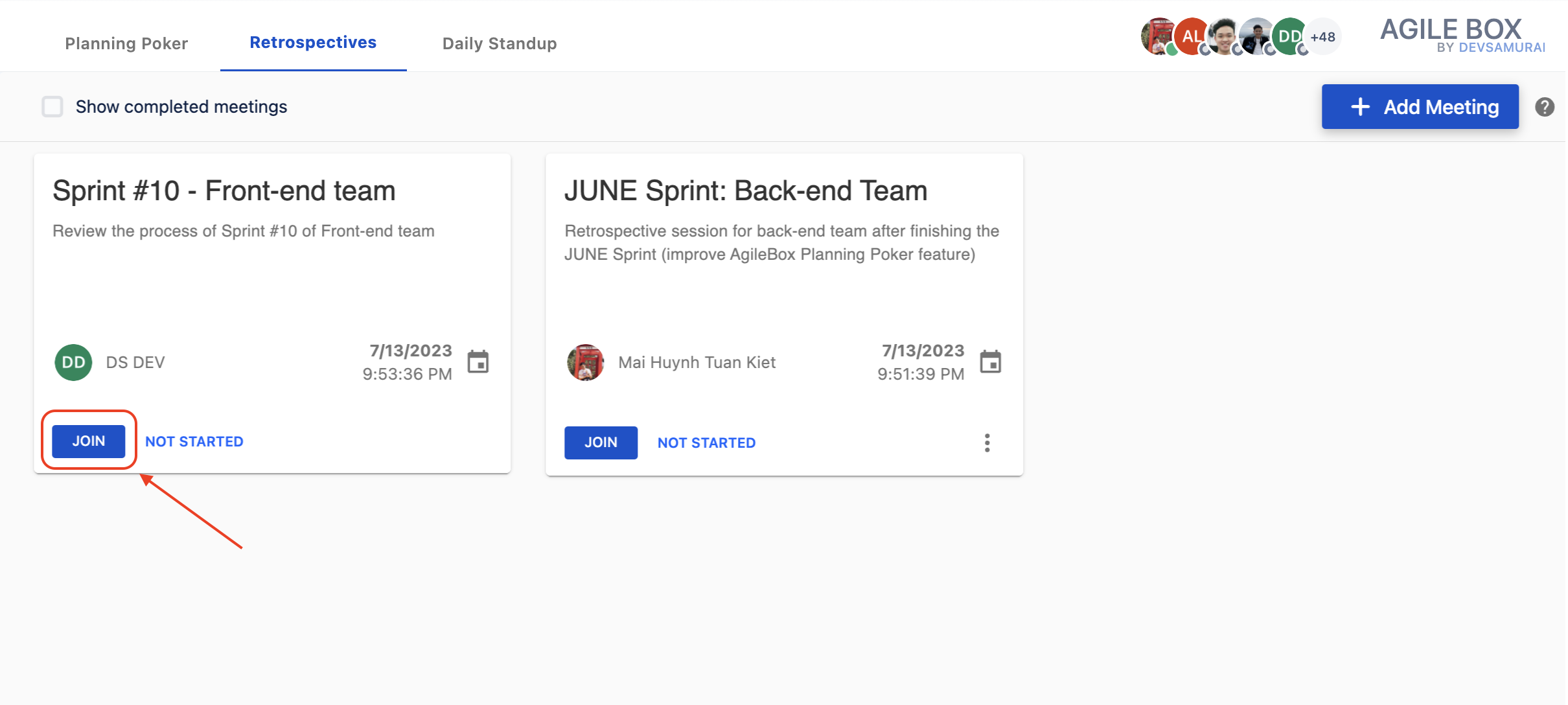Click the red AL user avatar

[1191, 36]
